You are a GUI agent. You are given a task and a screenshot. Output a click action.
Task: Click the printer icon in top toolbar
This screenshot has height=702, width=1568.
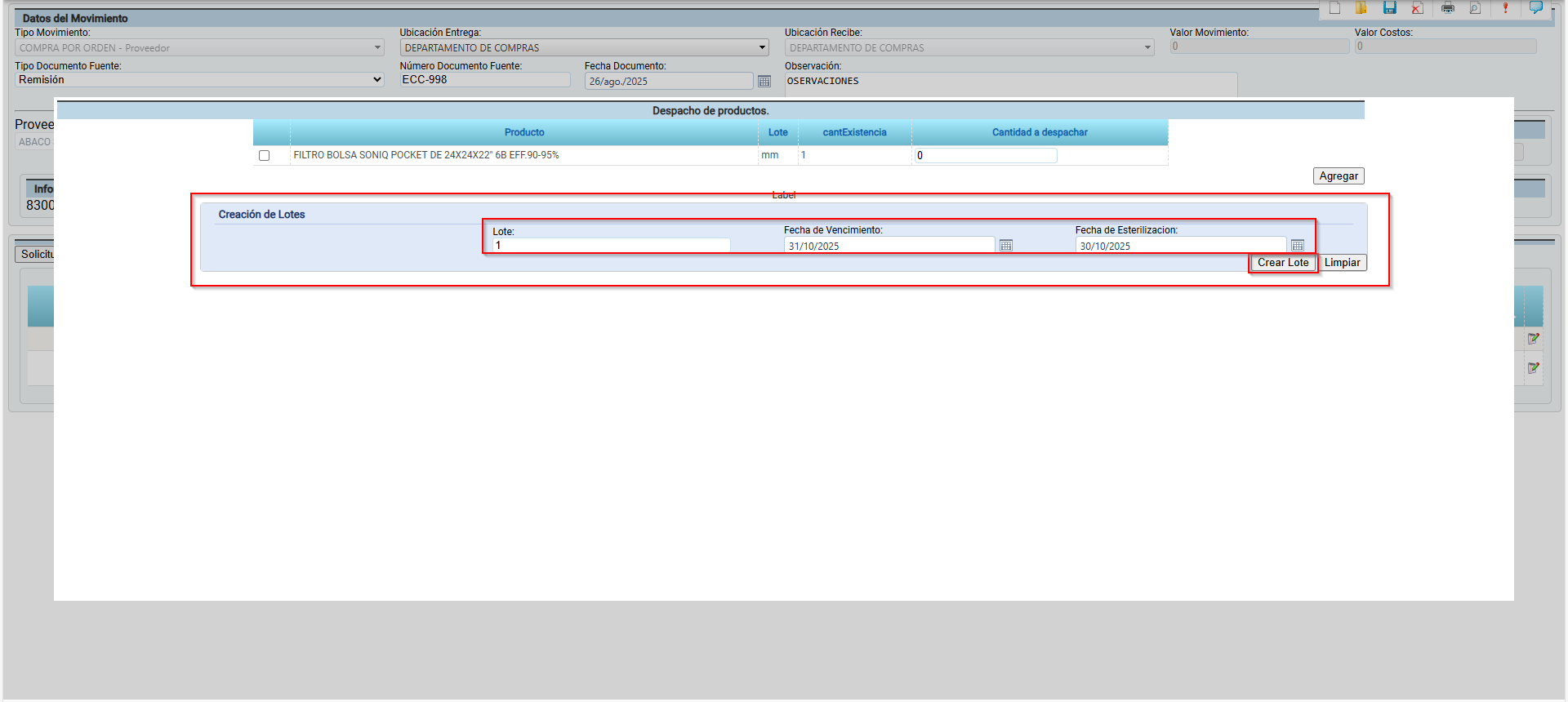[x=1447, y=8]
